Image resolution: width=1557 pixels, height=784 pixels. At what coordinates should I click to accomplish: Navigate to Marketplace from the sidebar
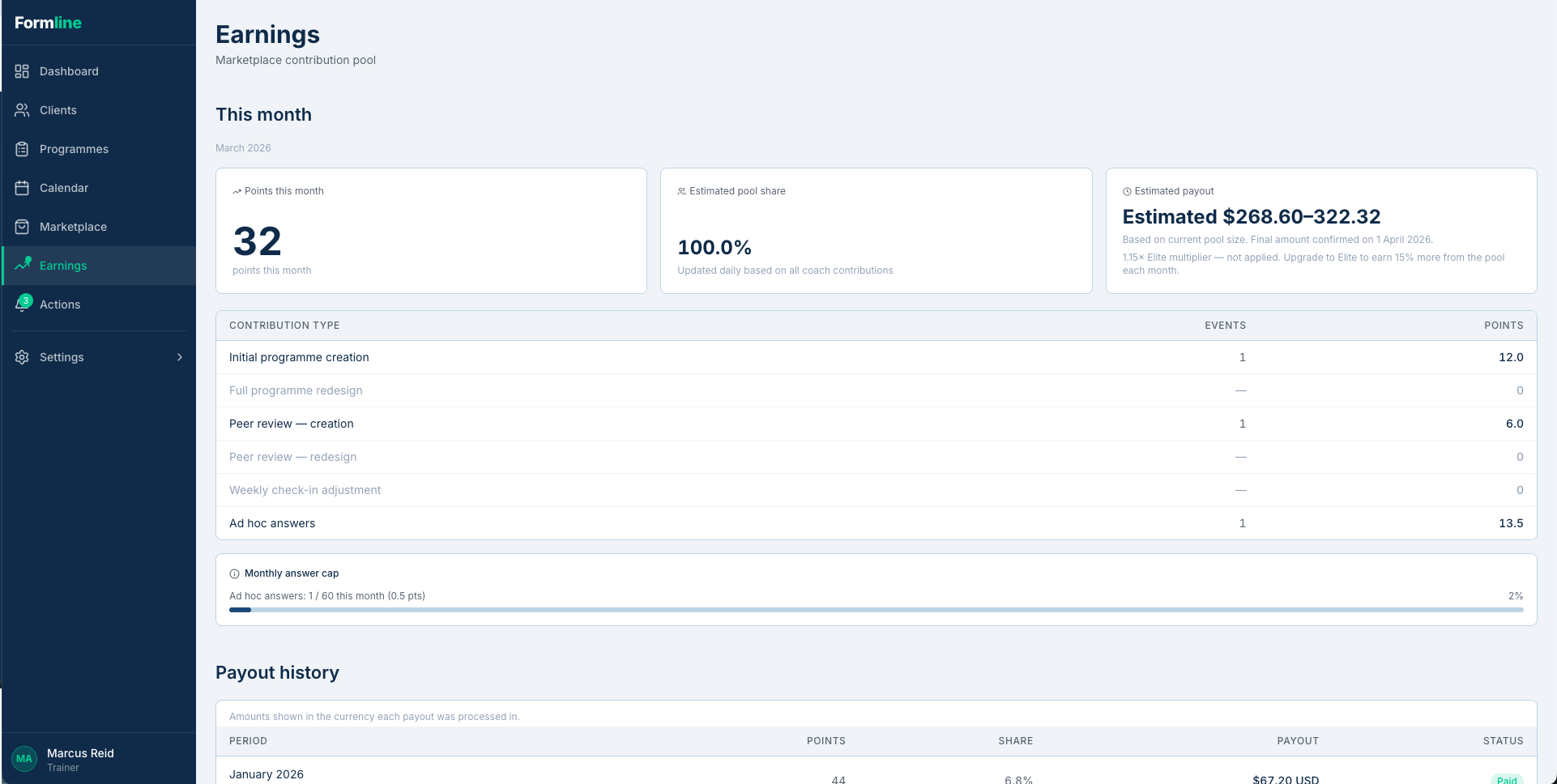pyautogui.click(x=74, y=227)
